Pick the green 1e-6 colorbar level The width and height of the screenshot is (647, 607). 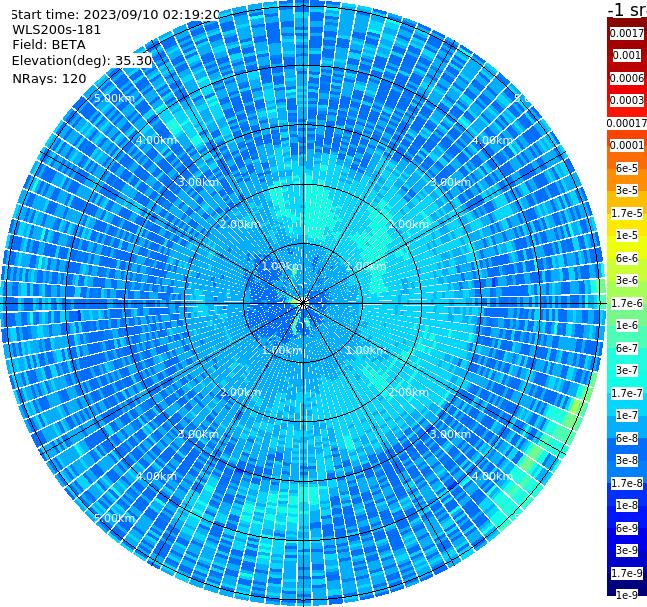tap(627, 325)
